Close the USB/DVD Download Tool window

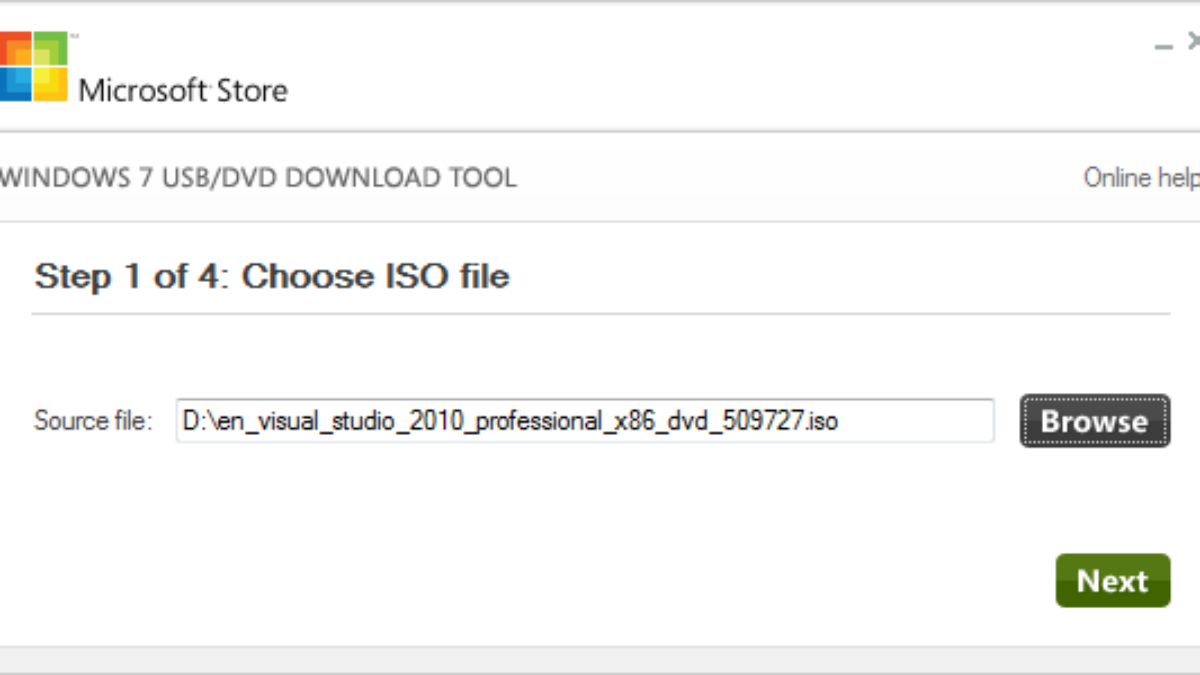click(x=1193, y=42)
